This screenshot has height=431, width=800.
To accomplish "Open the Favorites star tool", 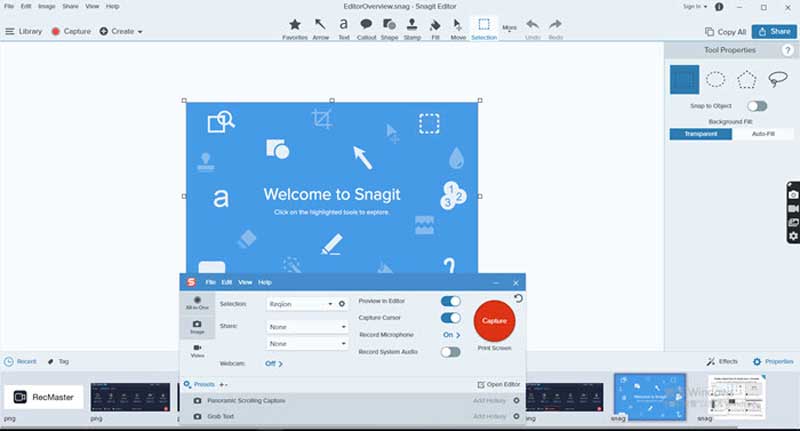I will pyautogui.click(x=294, y=26).
